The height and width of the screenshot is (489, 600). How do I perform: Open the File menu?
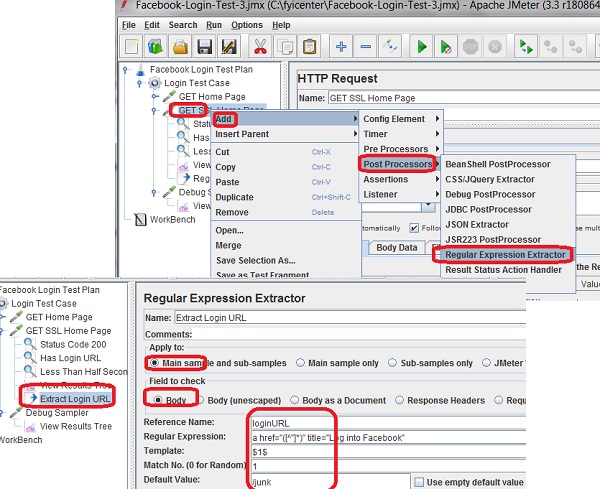129,25
